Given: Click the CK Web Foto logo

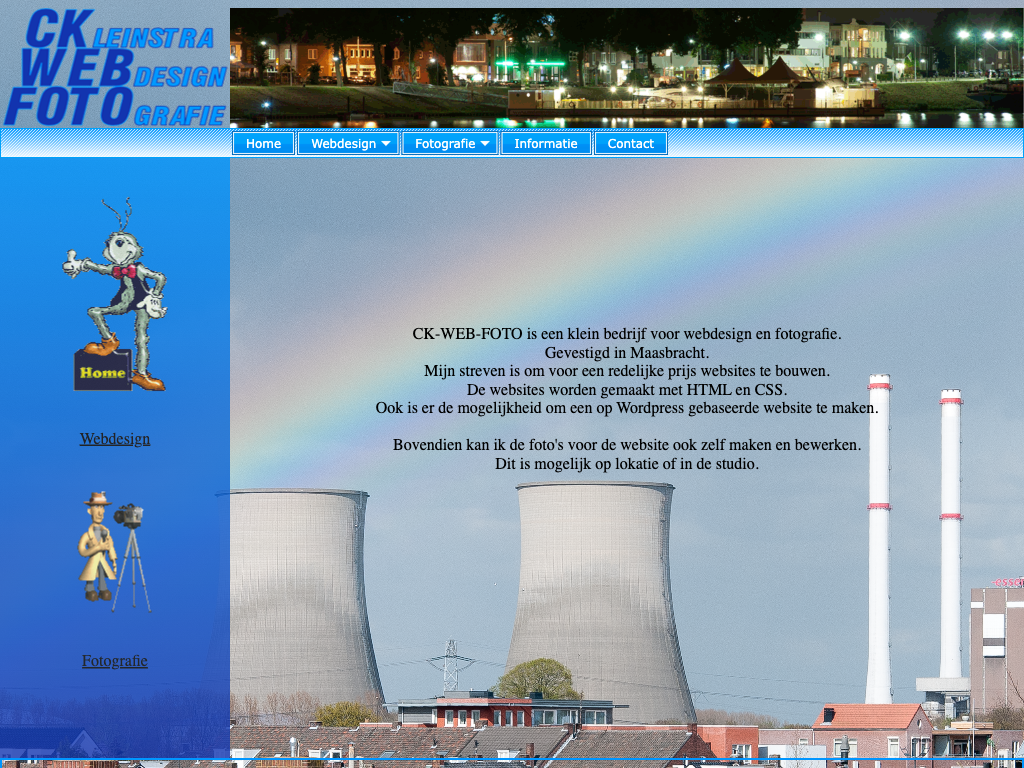Looking at the screenshot, I should [115, 67].
